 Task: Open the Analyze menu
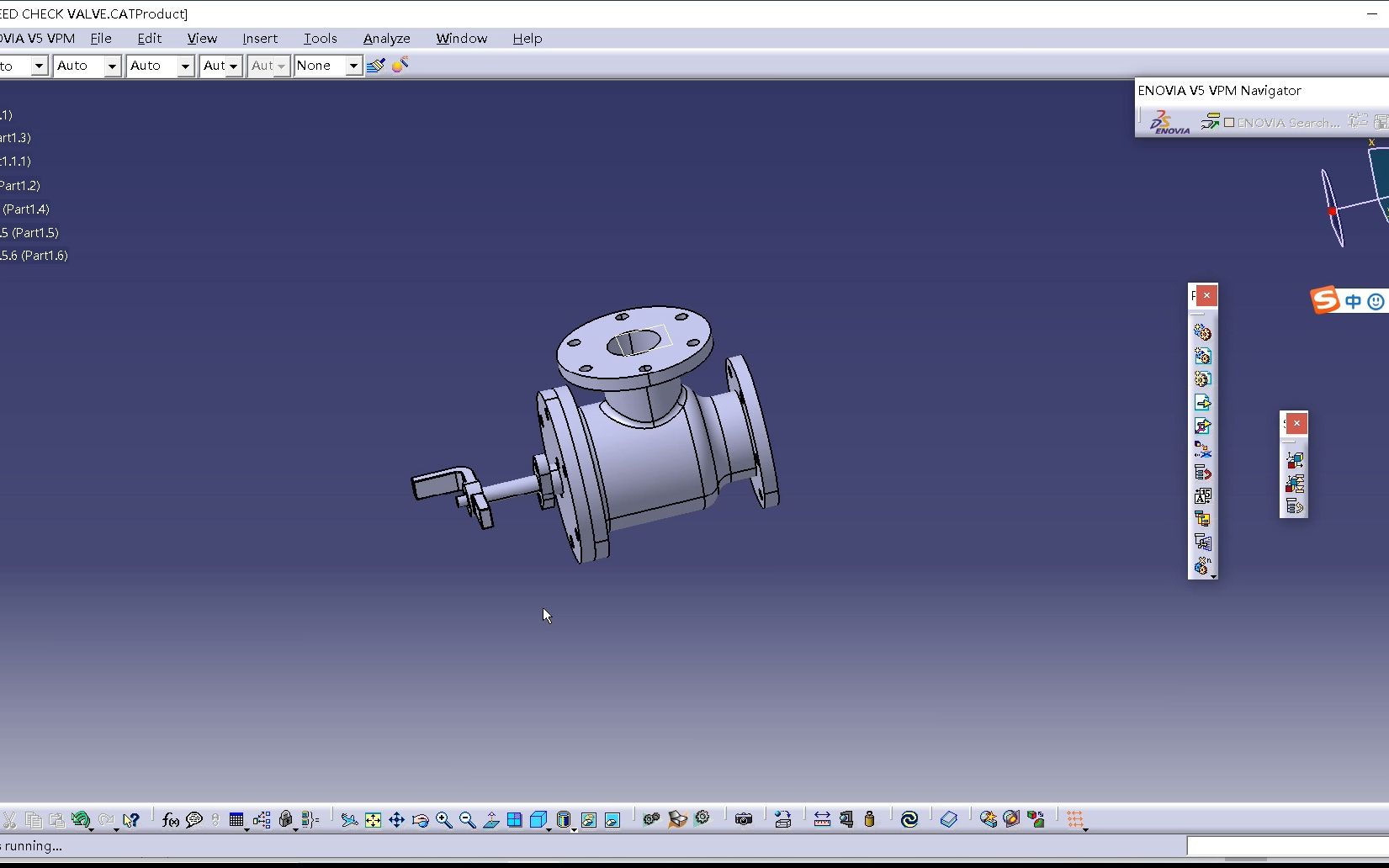click(x=387, y=39)
